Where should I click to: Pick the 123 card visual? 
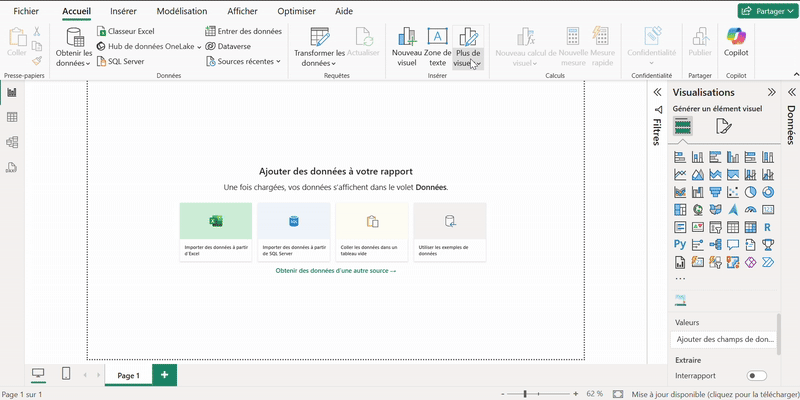click(x=767, y=209)
